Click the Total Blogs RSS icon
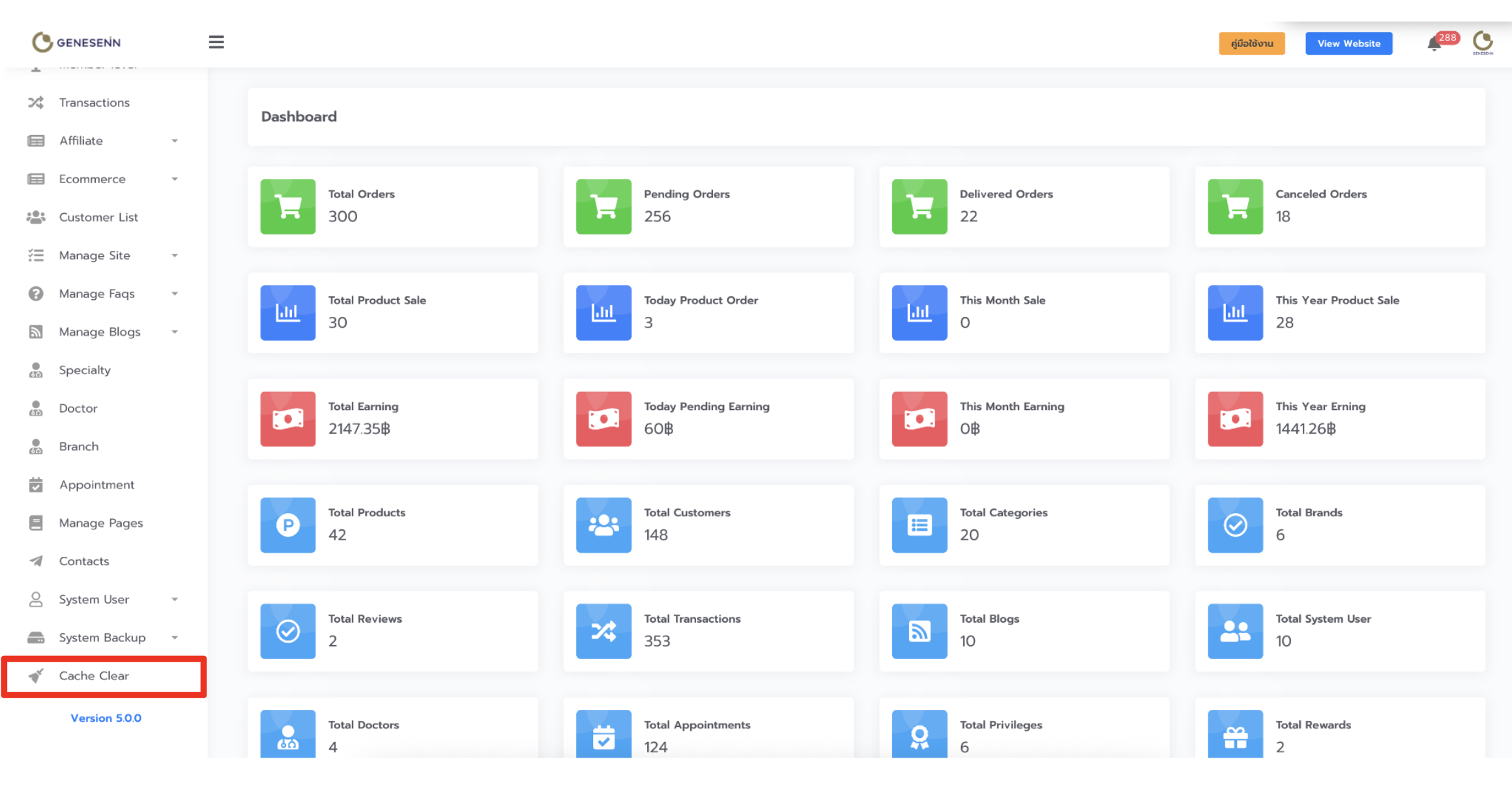 pyautogui.click(x=919, y=631)
